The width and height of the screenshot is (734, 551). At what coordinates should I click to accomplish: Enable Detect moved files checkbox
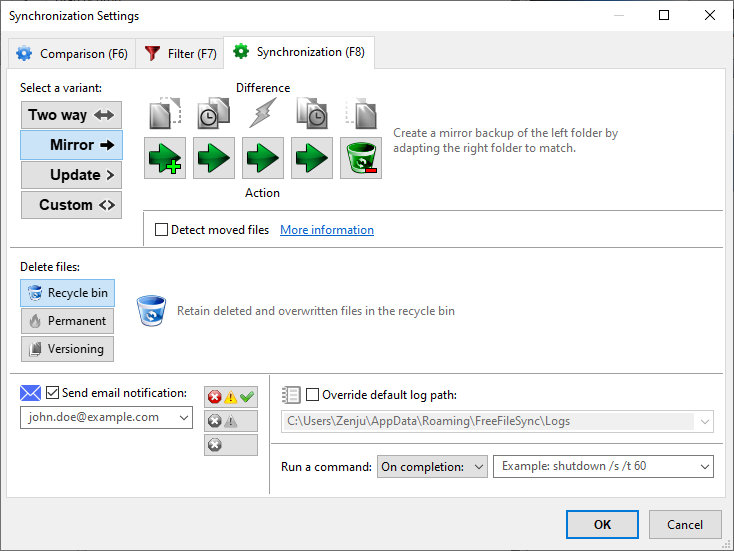tap(161, 230)
